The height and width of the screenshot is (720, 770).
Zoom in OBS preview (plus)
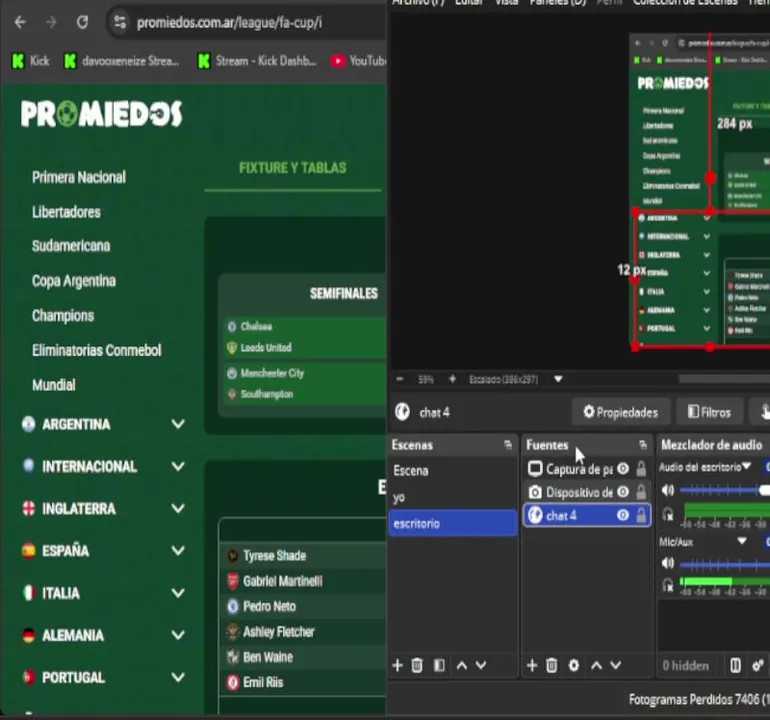(452, 379)
